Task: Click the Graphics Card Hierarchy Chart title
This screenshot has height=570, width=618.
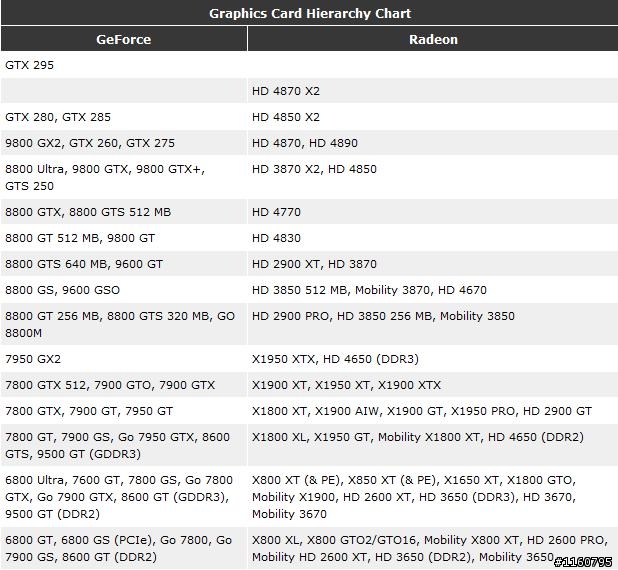Action: 310,13
